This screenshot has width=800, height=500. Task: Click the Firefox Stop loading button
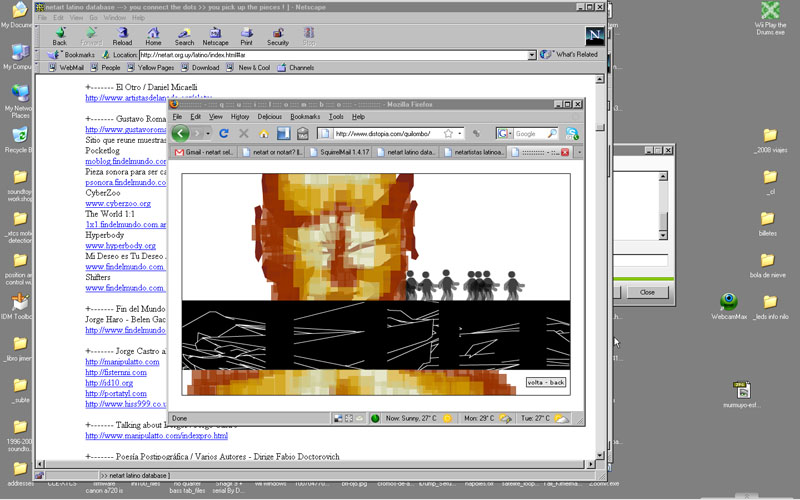coord(243,133)
